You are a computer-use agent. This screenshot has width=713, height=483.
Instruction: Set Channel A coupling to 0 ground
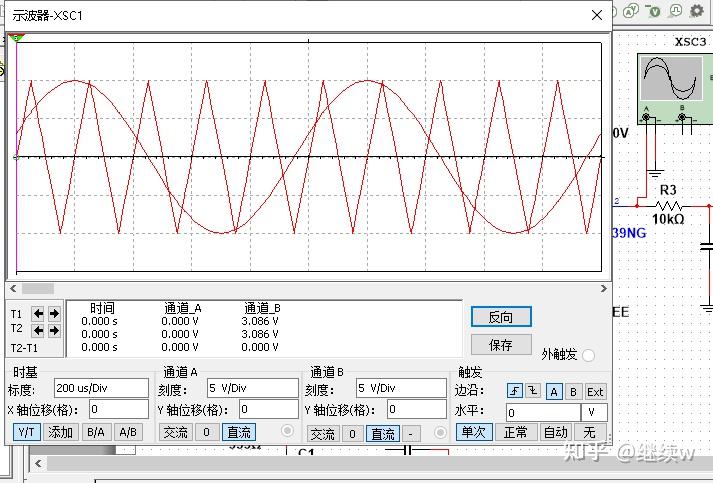click(x=206, y=432)
